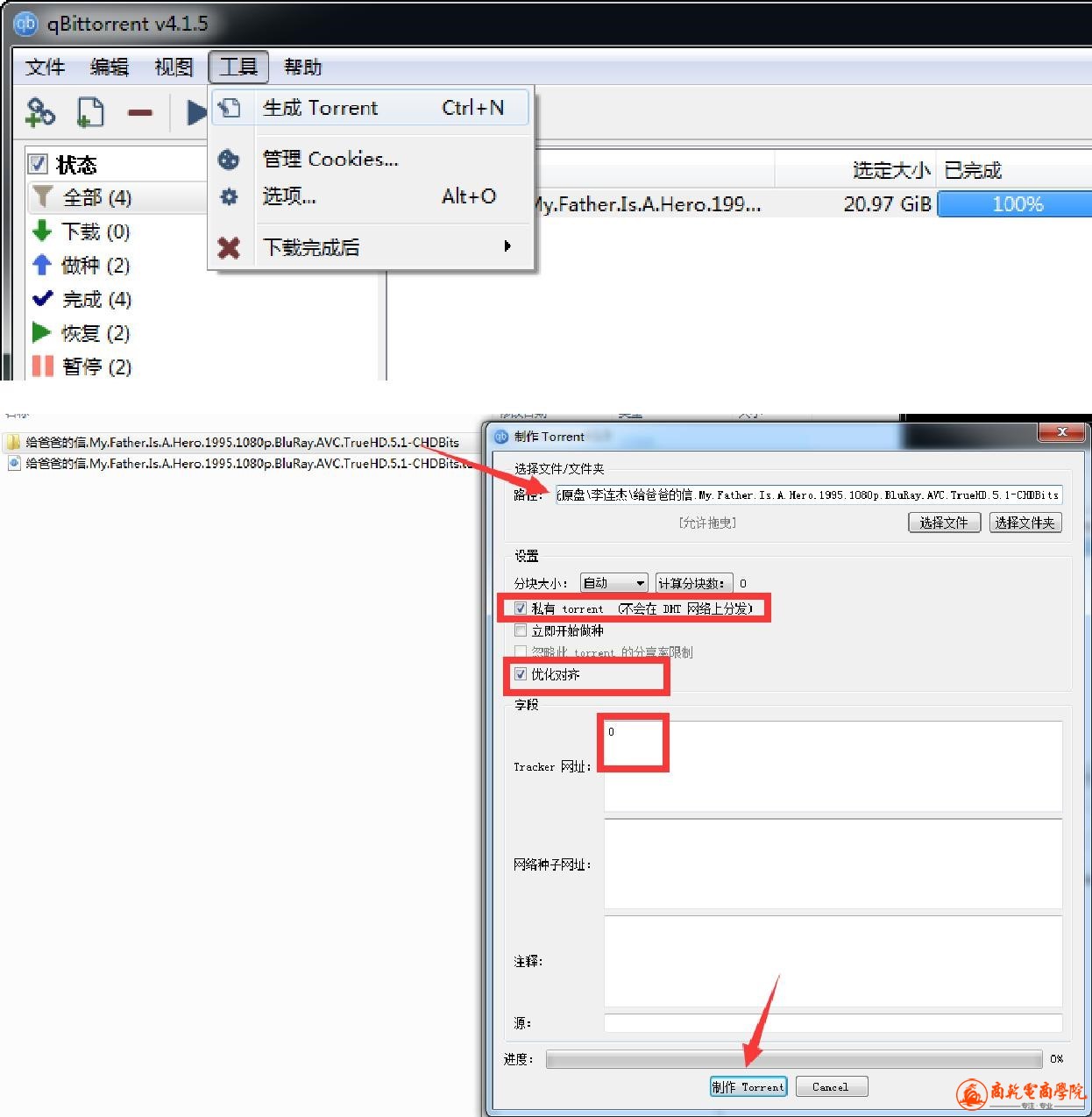Disable the 优化对齐 checkbox
The width and height of the screenshot is (1092, 1117).
[x=521, y=674]
